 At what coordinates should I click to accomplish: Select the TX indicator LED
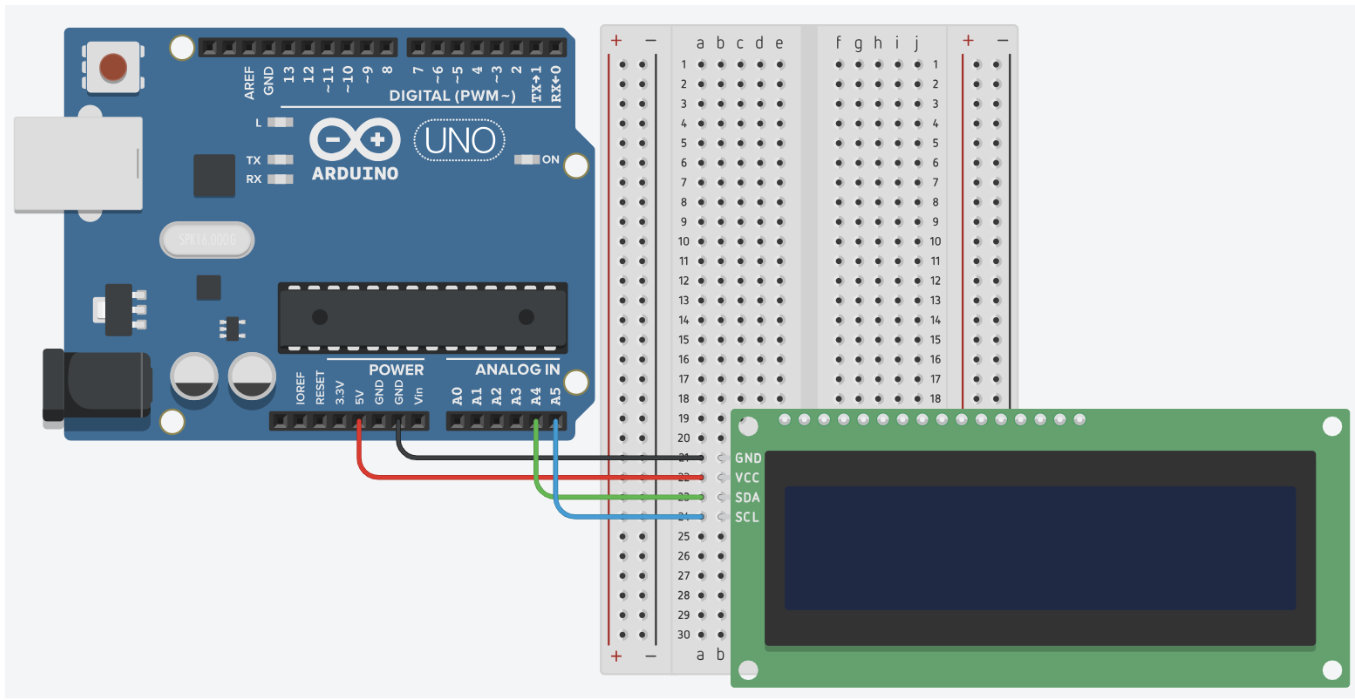(x=281, y=160)
